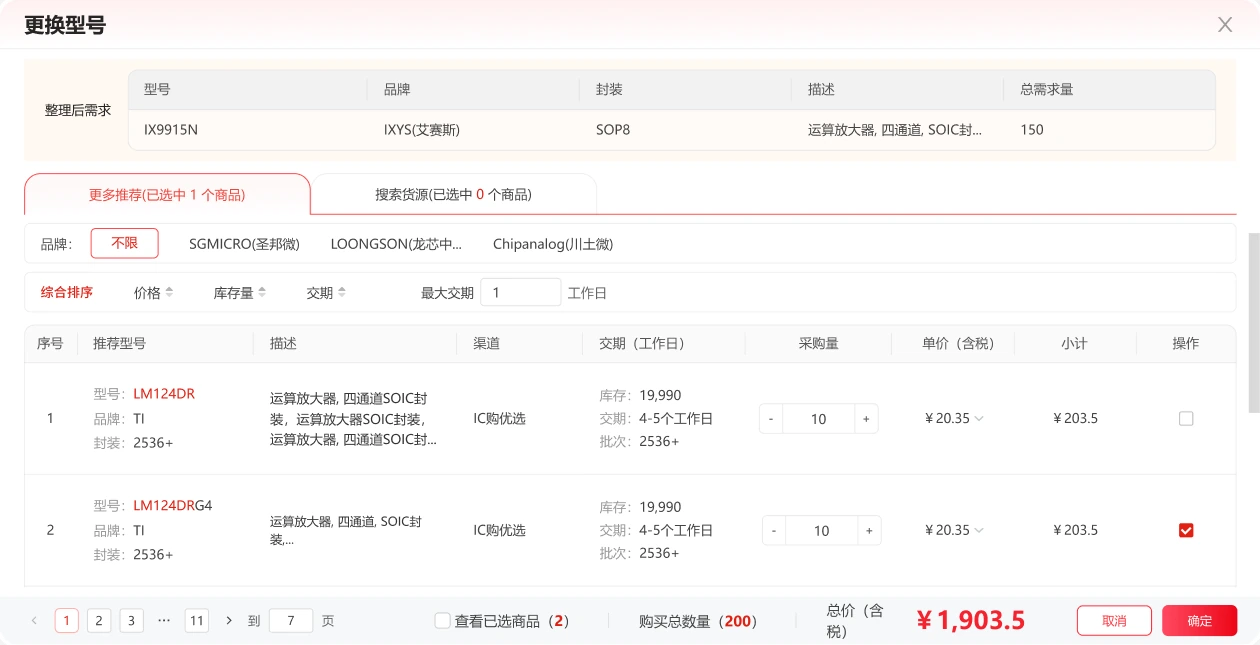Viewport: 1260px width, 645px height.
Task: Click the dialog vertical scrollbar
Action: pos(1254,323)
